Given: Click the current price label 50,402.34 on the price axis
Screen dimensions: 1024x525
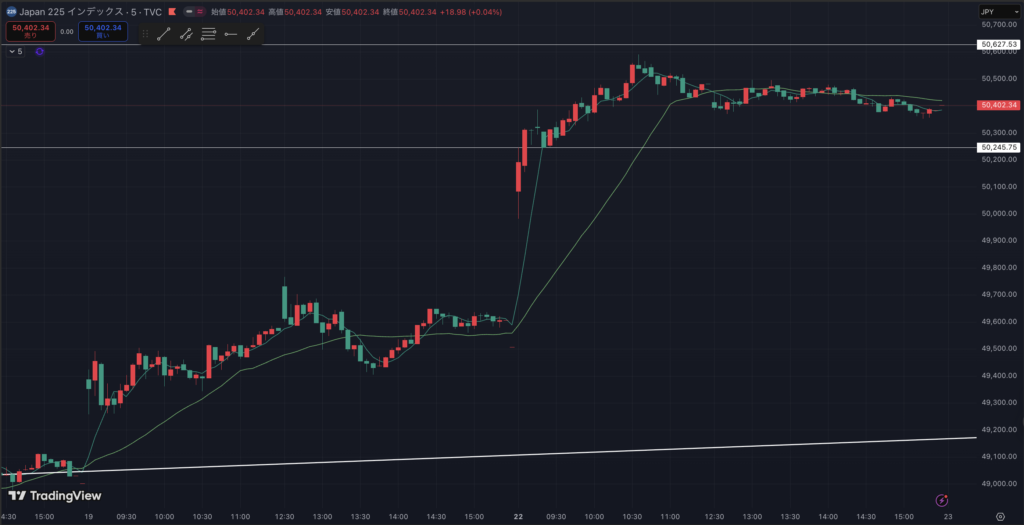Looking at the screenshot, I should 999,105.
